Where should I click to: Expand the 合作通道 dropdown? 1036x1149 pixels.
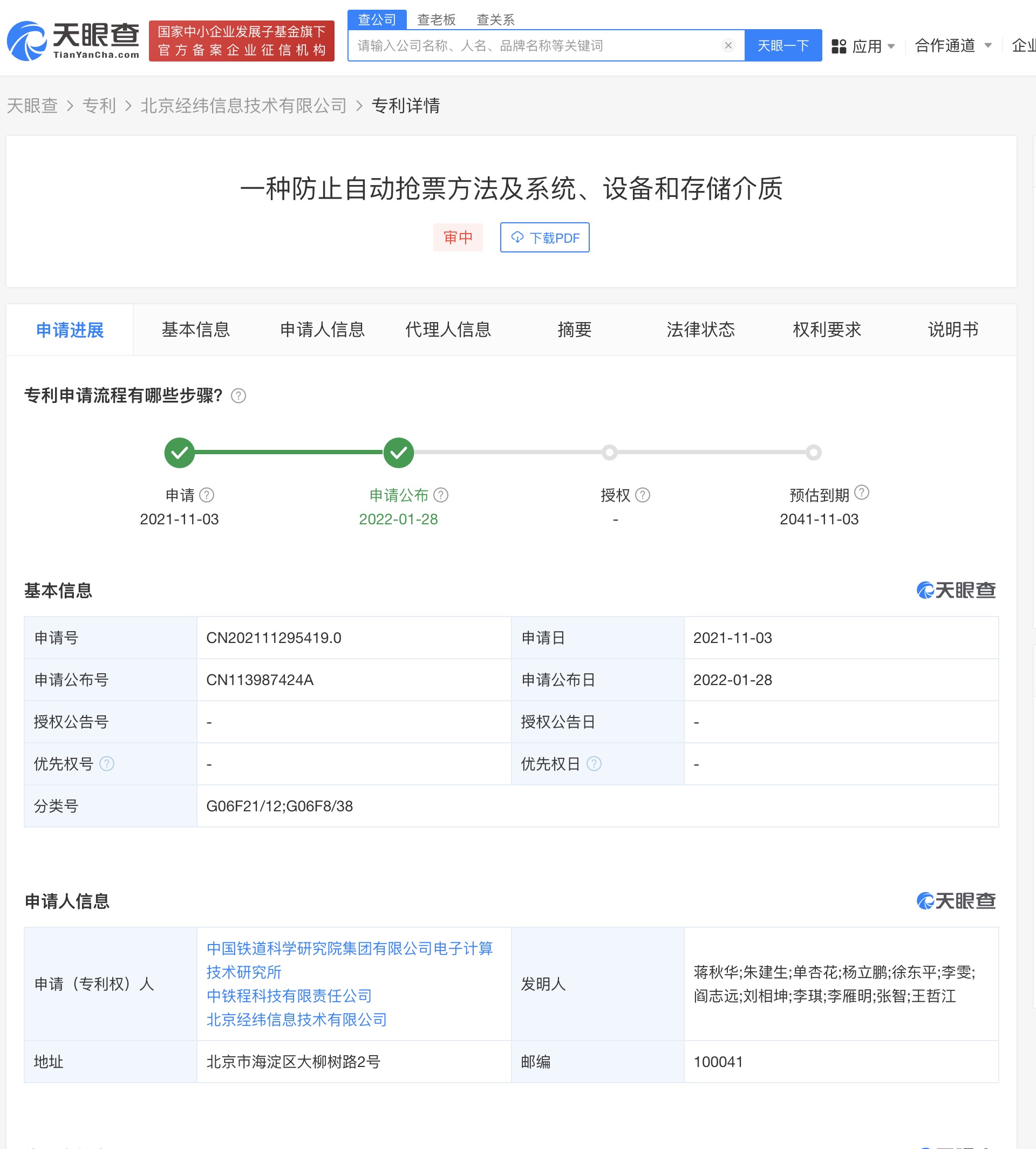(953, 45)
